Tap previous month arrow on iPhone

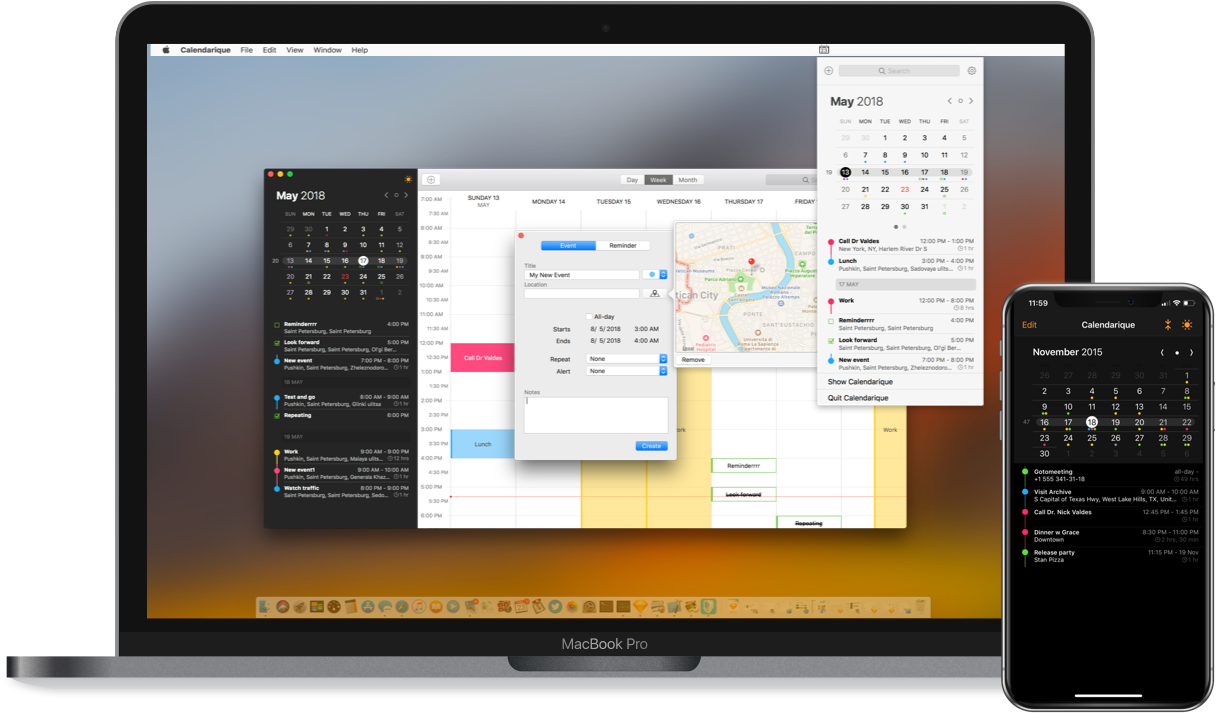1162,352
